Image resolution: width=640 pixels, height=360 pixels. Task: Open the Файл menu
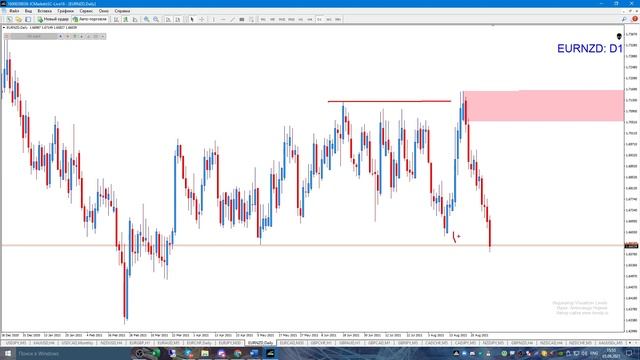point(14,11)
